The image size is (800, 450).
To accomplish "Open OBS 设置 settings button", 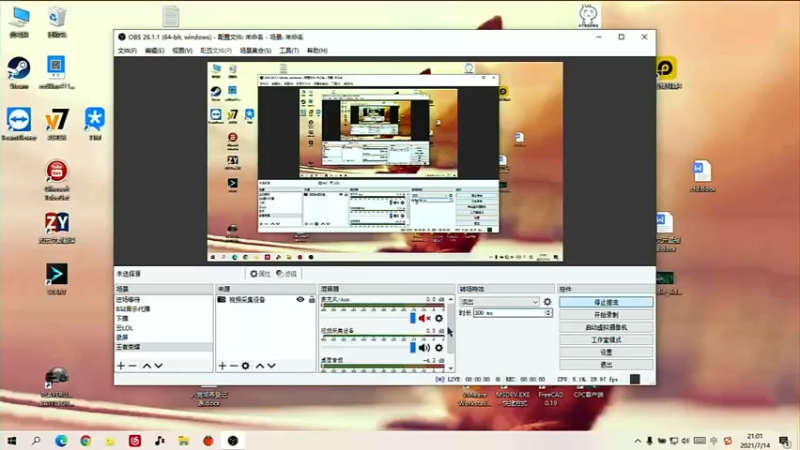I will click(x=606, y=352).
